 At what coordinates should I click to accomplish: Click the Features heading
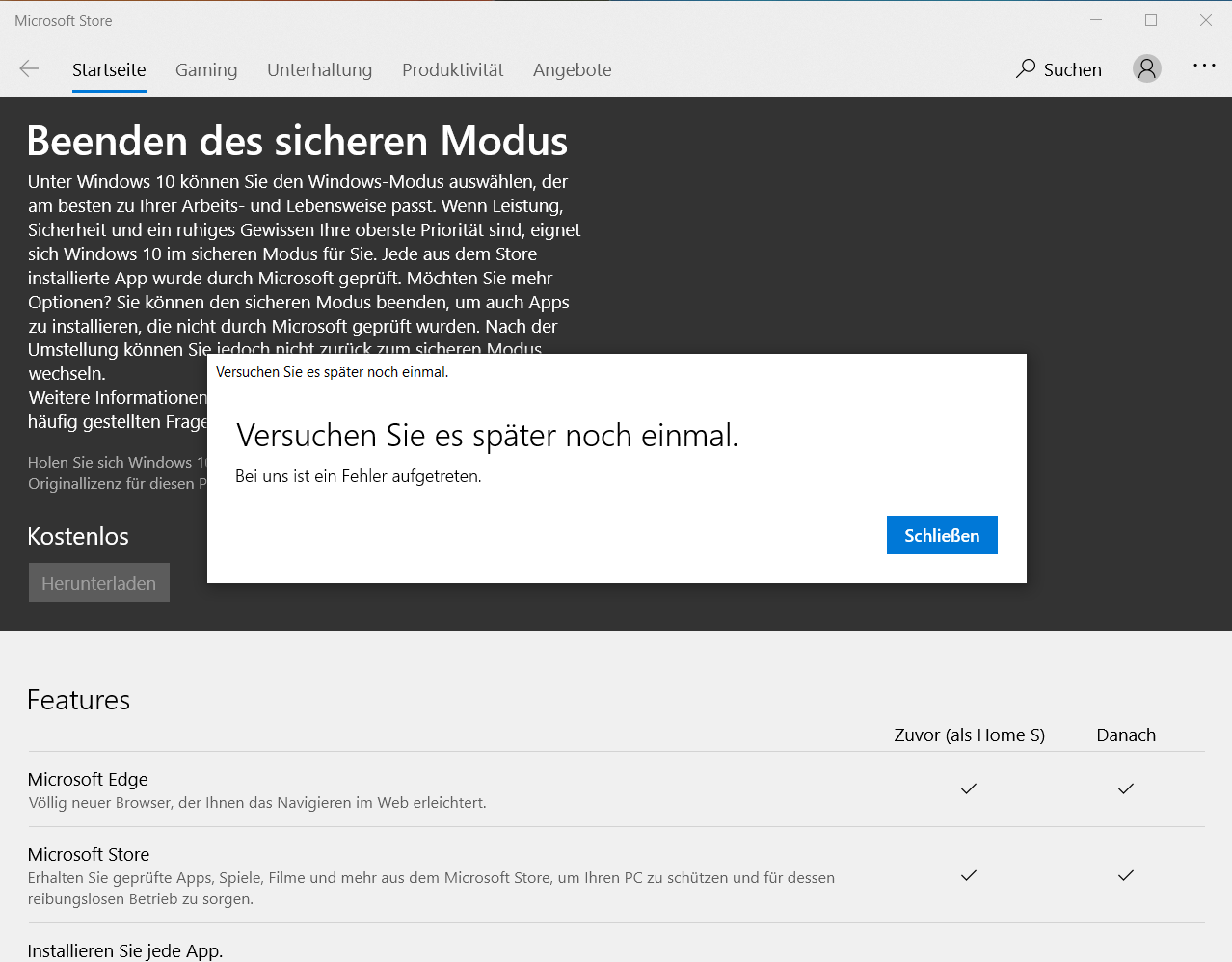pos(78,700)
